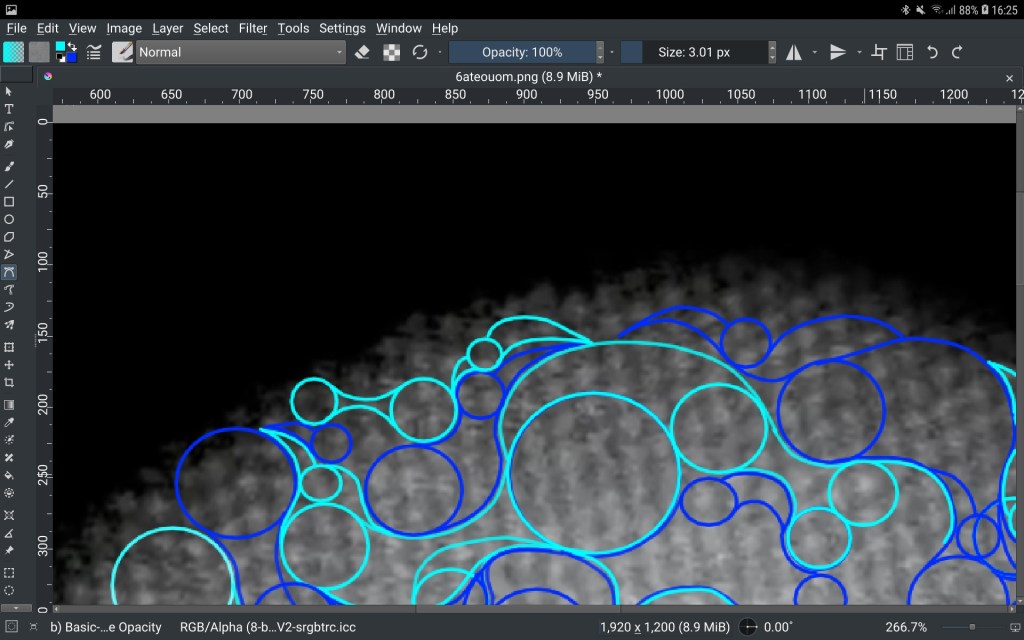Activate the Crop tool
The width and height of the screenshot is (1024, 640).
coord(9,383)
